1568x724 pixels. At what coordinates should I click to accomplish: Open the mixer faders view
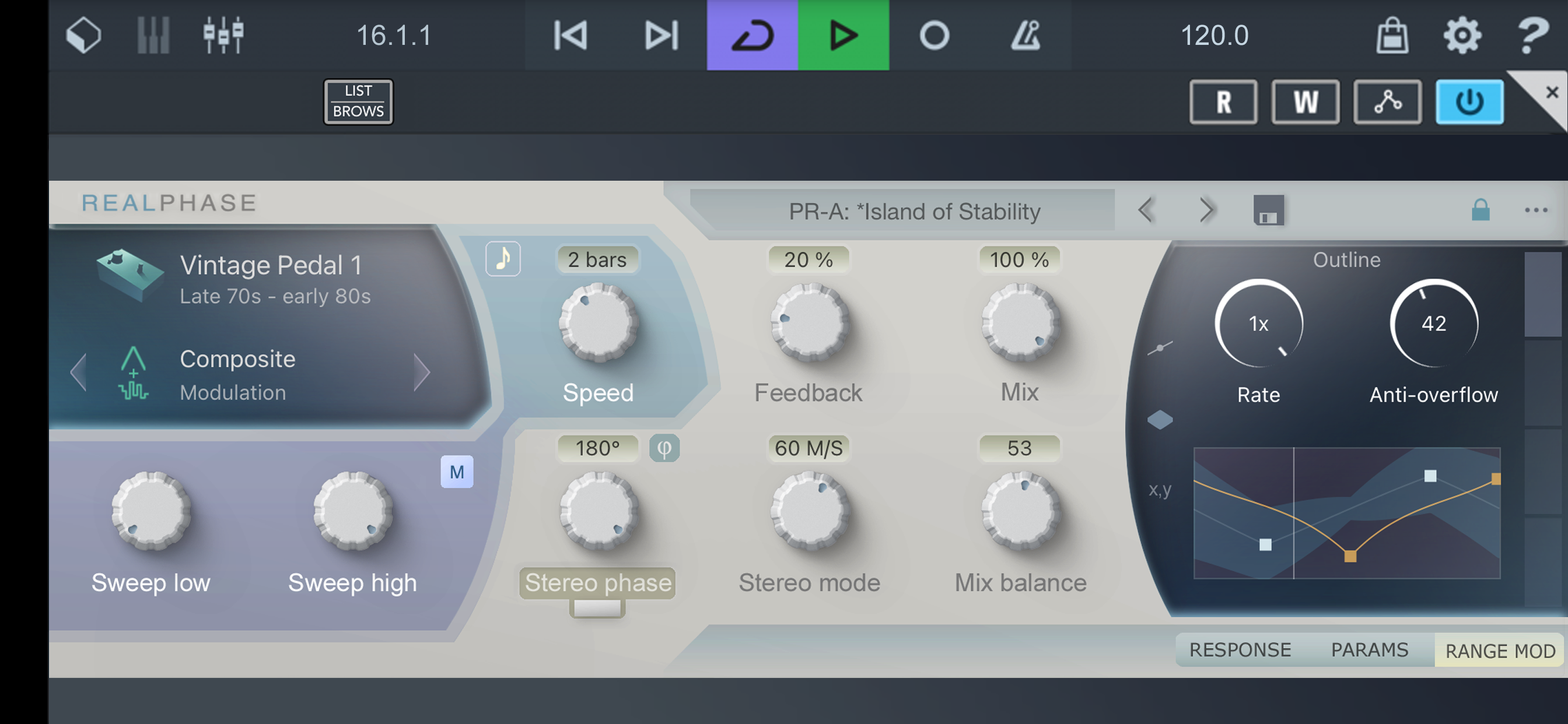click(223, 36)
